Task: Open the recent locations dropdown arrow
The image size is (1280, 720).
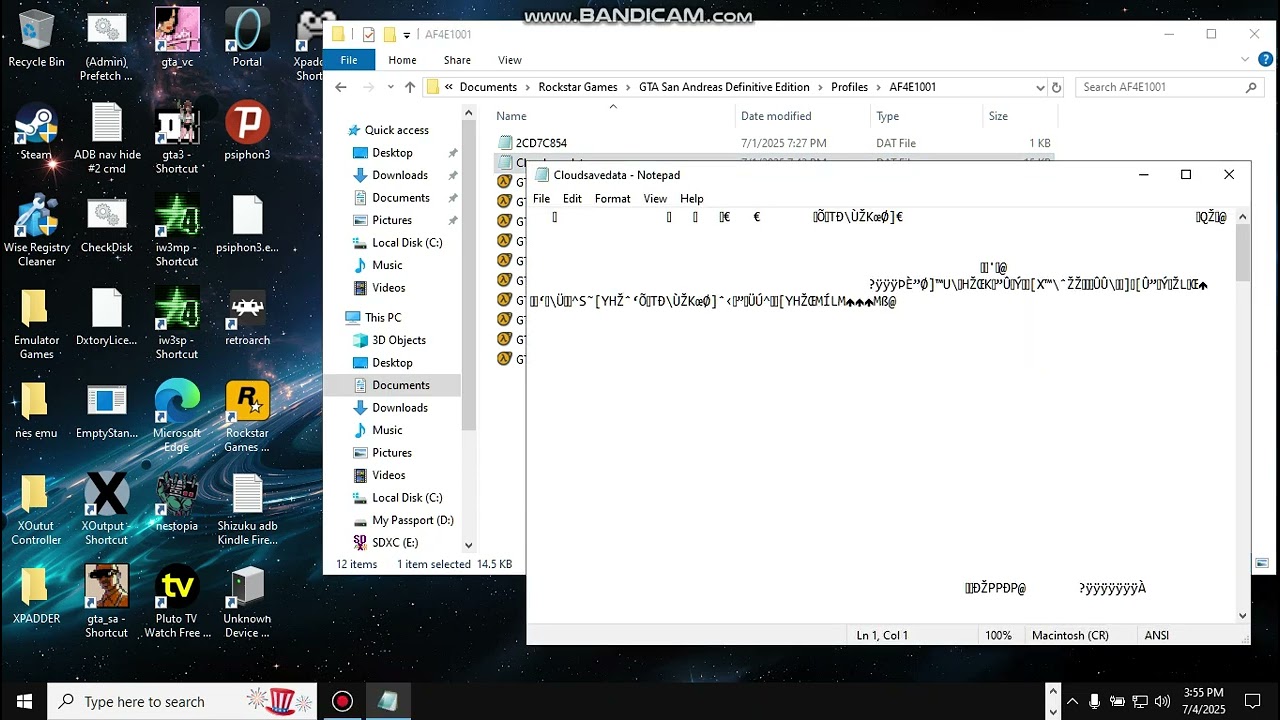Action: click(391, 87)
